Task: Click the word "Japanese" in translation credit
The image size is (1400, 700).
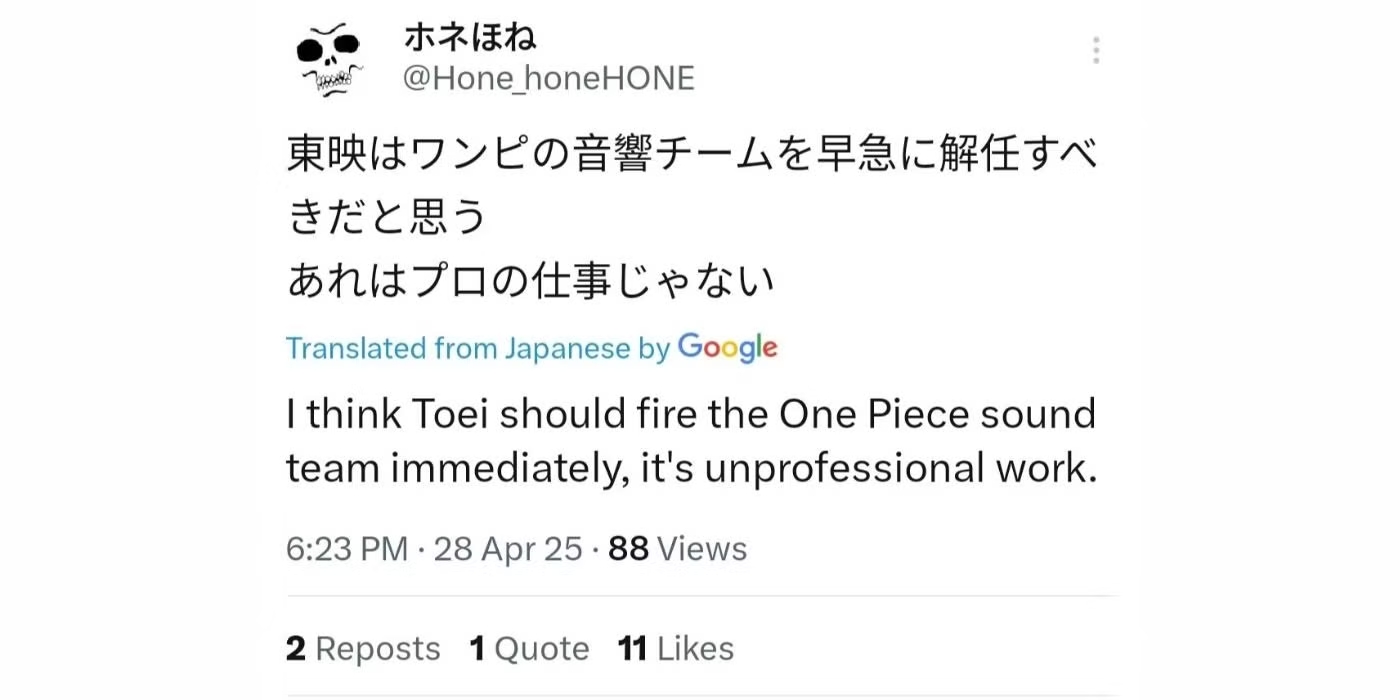Action: click(567, 348)
